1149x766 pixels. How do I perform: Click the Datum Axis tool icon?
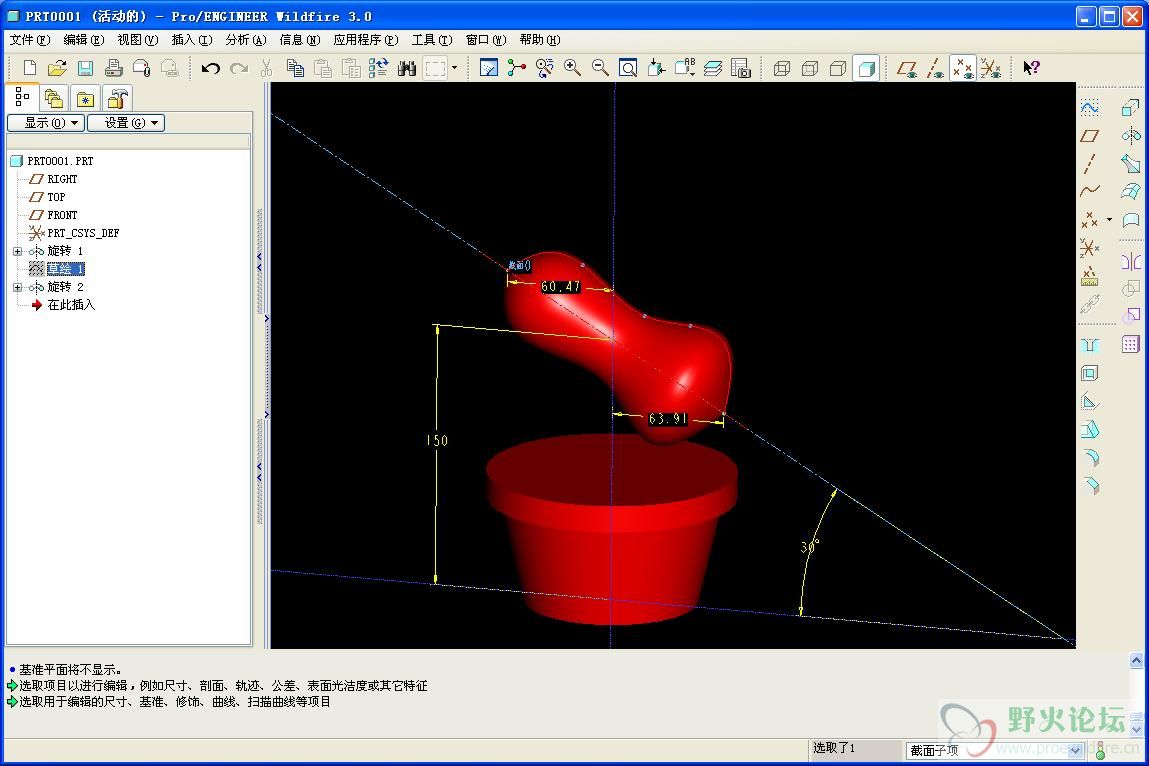1090,163
